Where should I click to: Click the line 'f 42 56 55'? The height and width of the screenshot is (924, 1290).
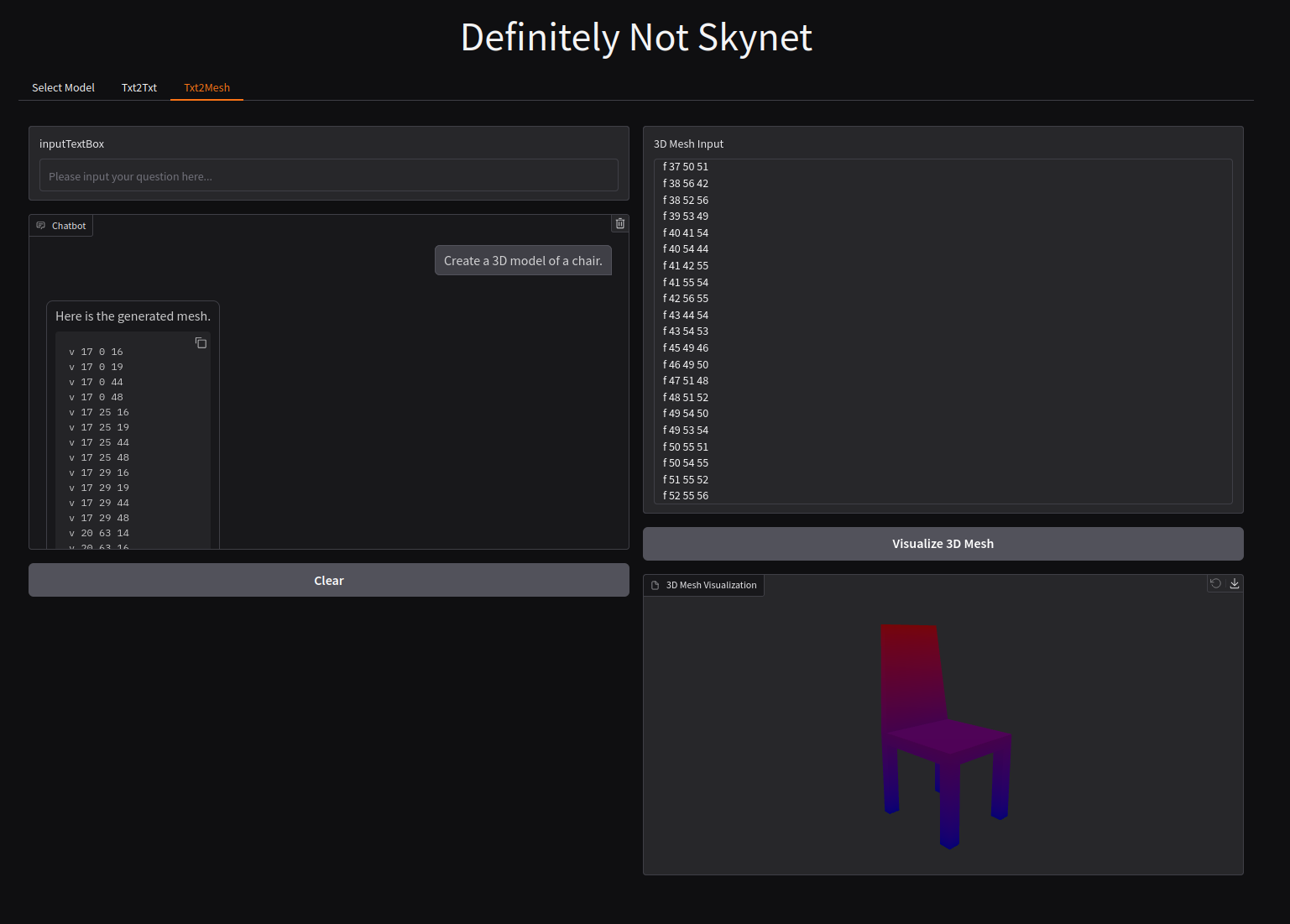click(x=686, y=298)
